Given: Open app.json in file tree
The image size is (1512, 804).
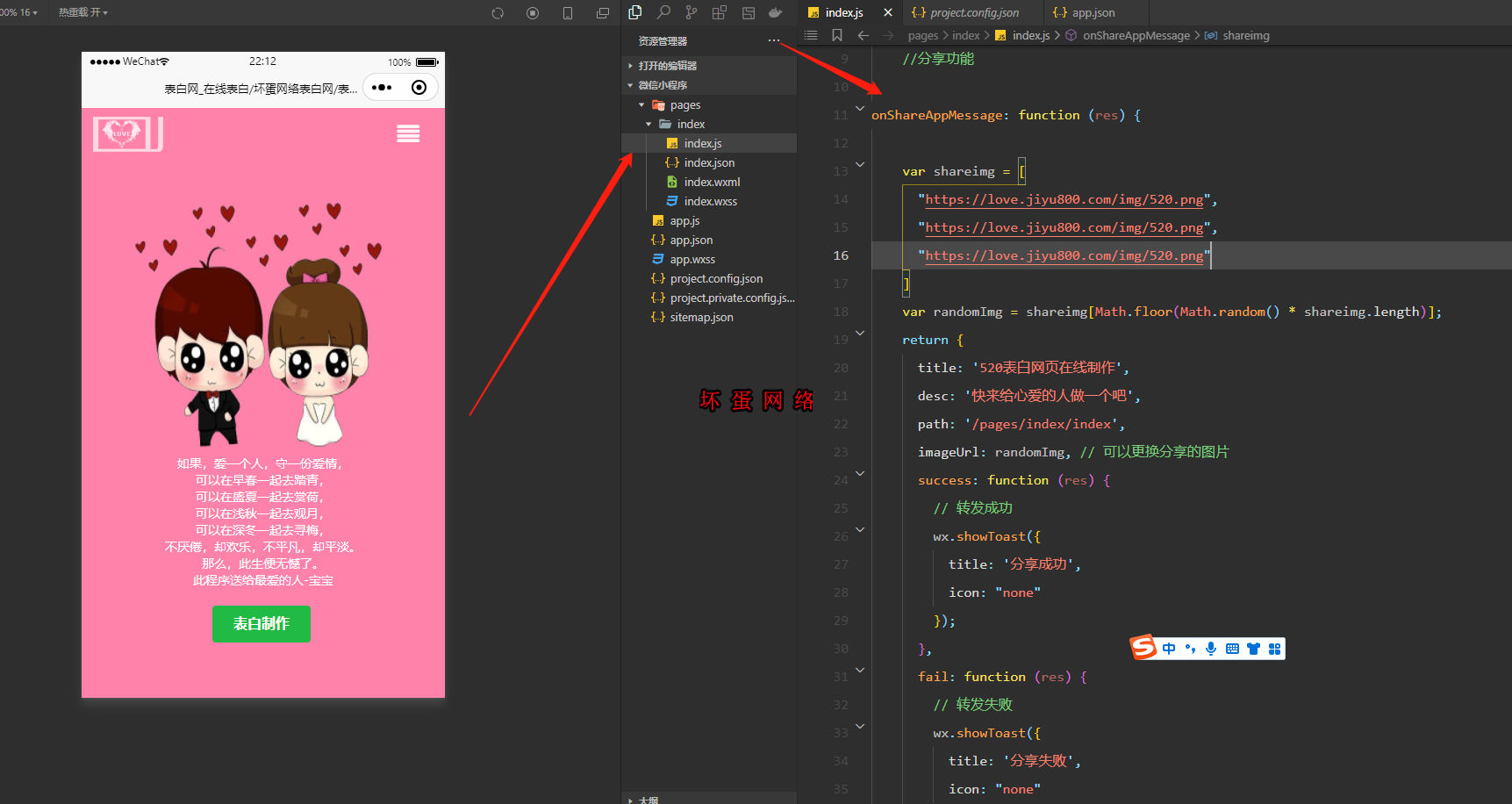Looking at the screenshot, I should tap(709, 240).
